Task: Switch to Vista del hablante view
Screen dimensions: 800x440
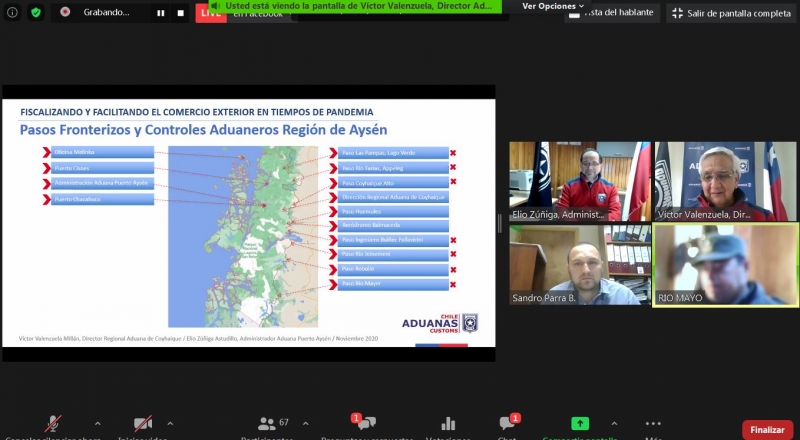Action: tap(612, 13)
